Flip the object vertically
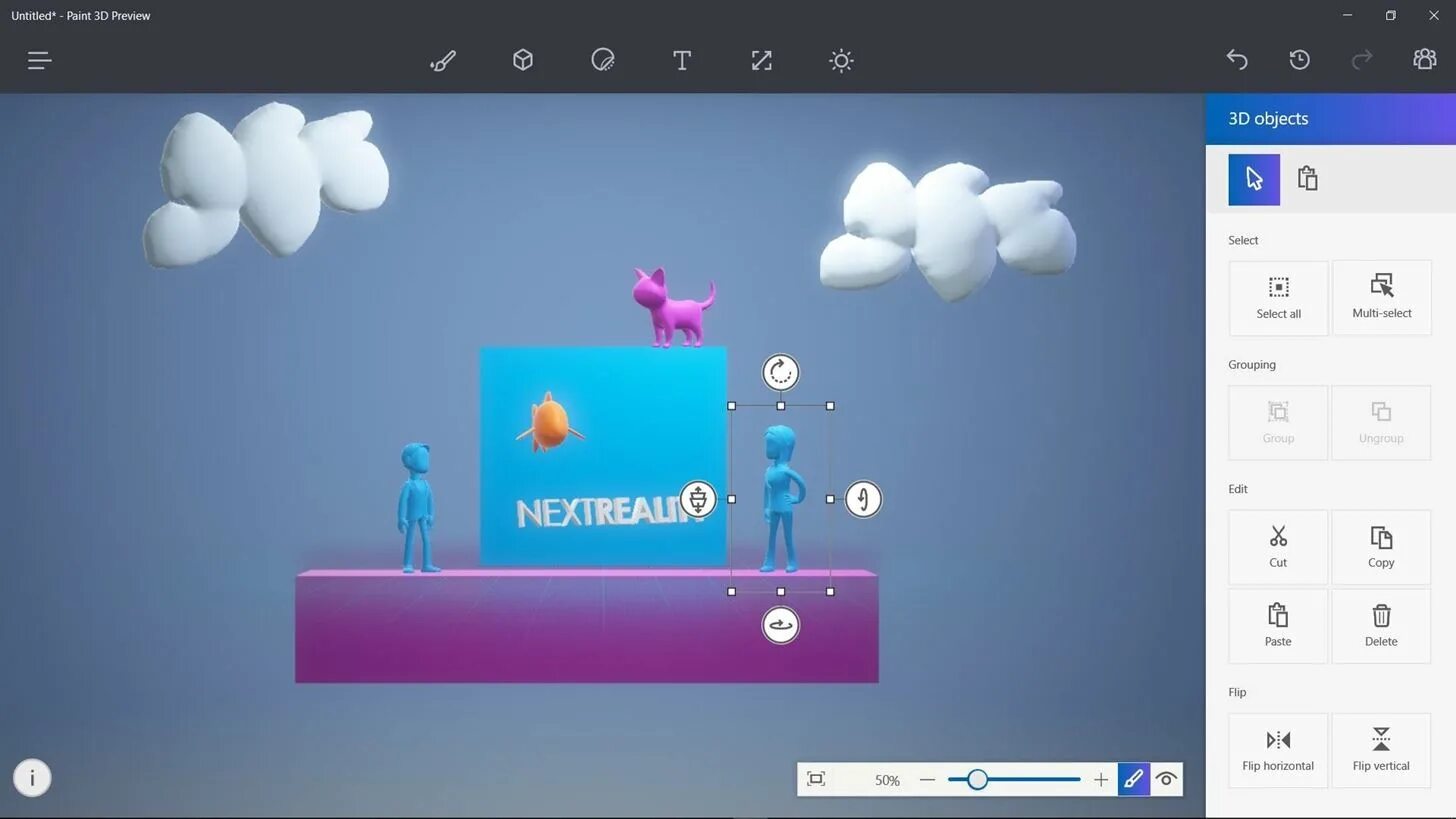1456x819 pixels. (x=1381, y=750)
